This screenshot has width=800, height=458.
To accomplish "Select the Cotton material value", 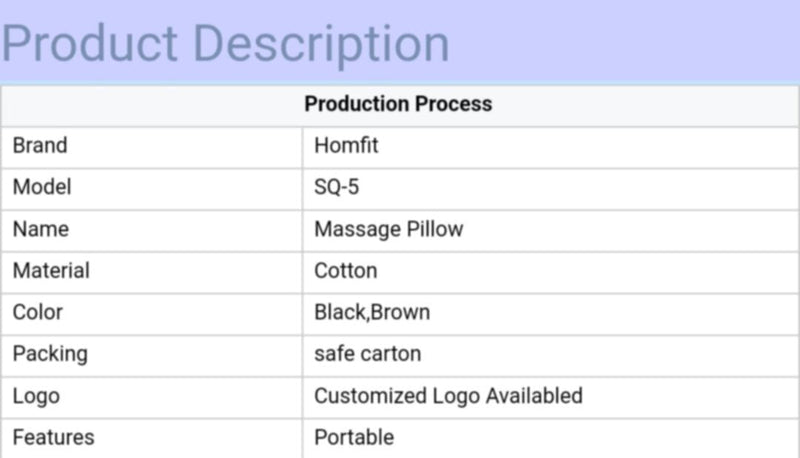I will coord(345,271).
